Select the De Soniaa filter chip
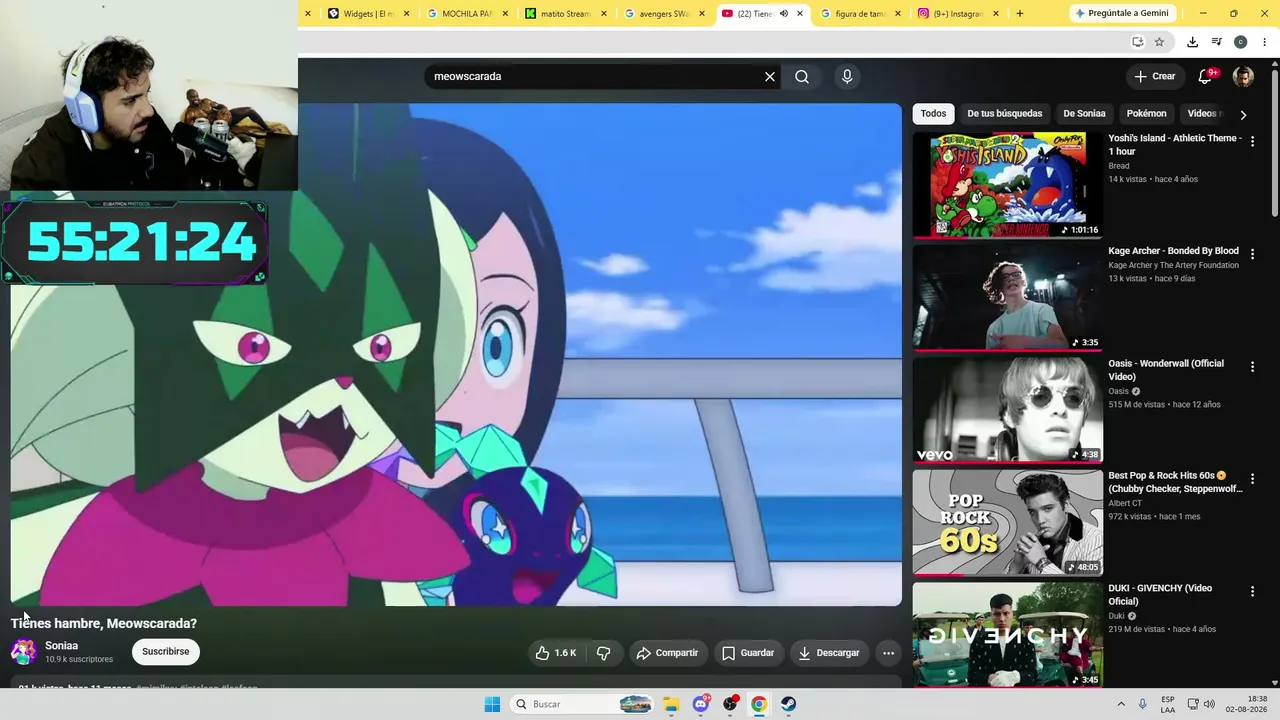 point(1084,114)
